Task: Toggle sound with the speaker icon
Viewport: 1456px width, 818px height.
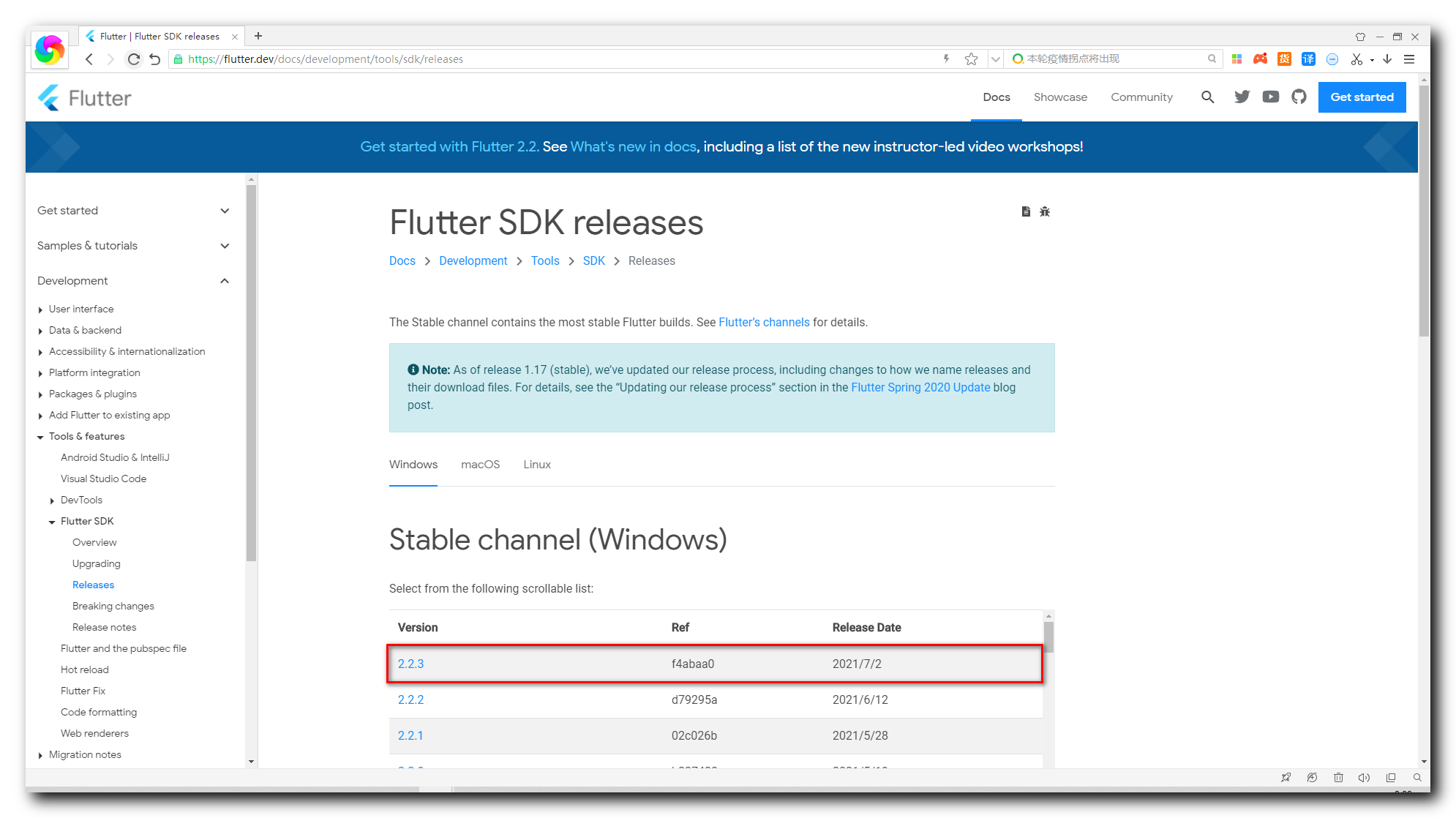Action: 1364,778
